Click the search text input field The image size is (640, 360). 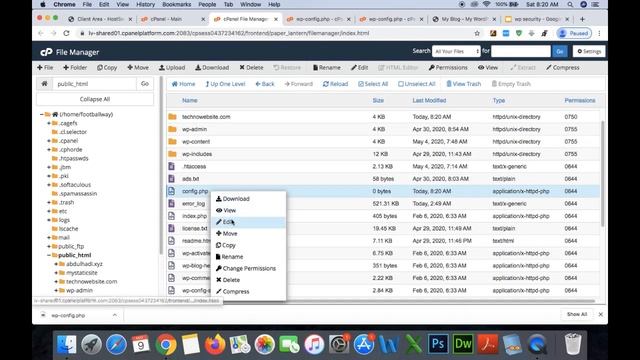[x=521, y=51]
